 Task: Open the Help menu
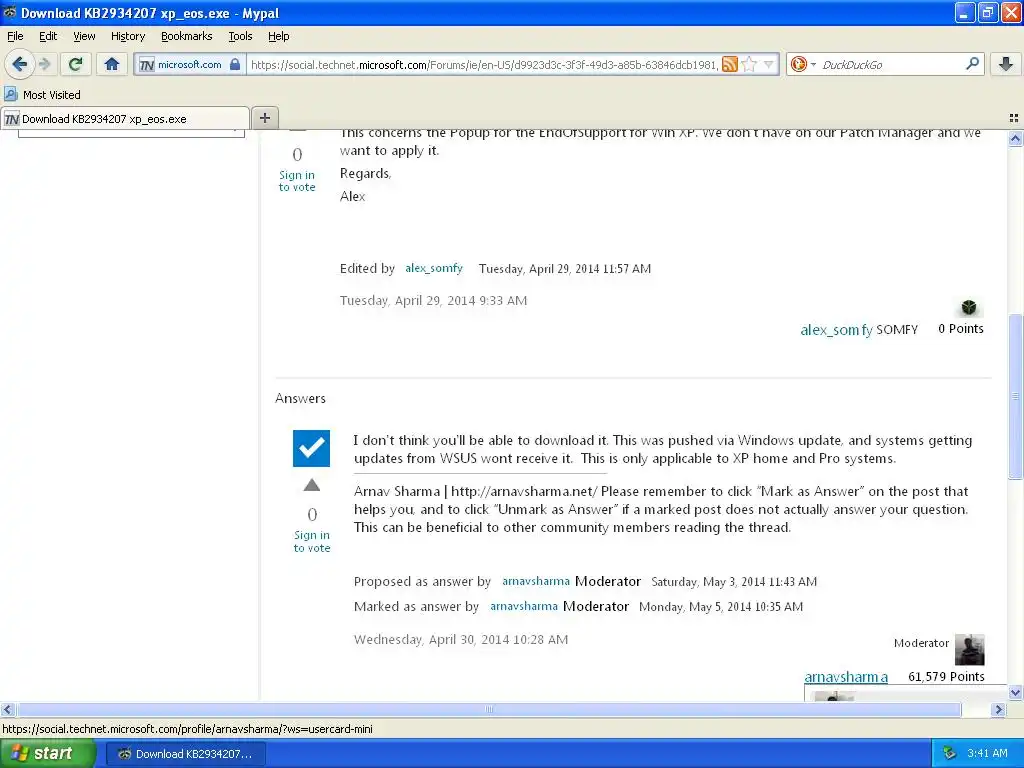pos(278,36)
